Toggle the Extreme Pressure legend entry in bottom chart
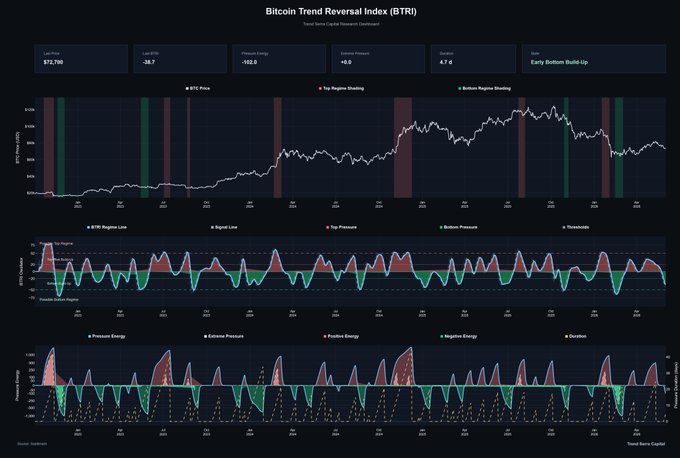680x458 pixels. point(224,336)
